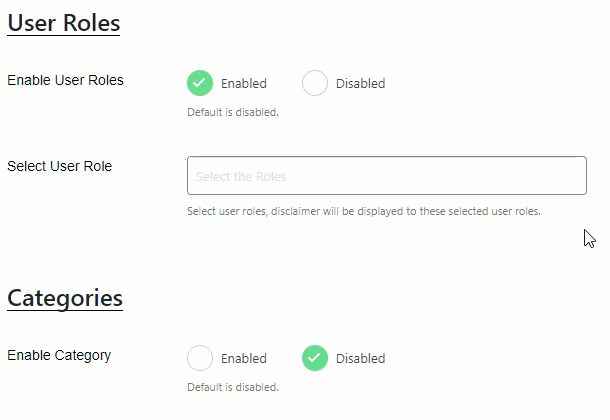Click the 'Enable User Roles' setting label
The image size is (610, 420).
(x=65, y=80)
